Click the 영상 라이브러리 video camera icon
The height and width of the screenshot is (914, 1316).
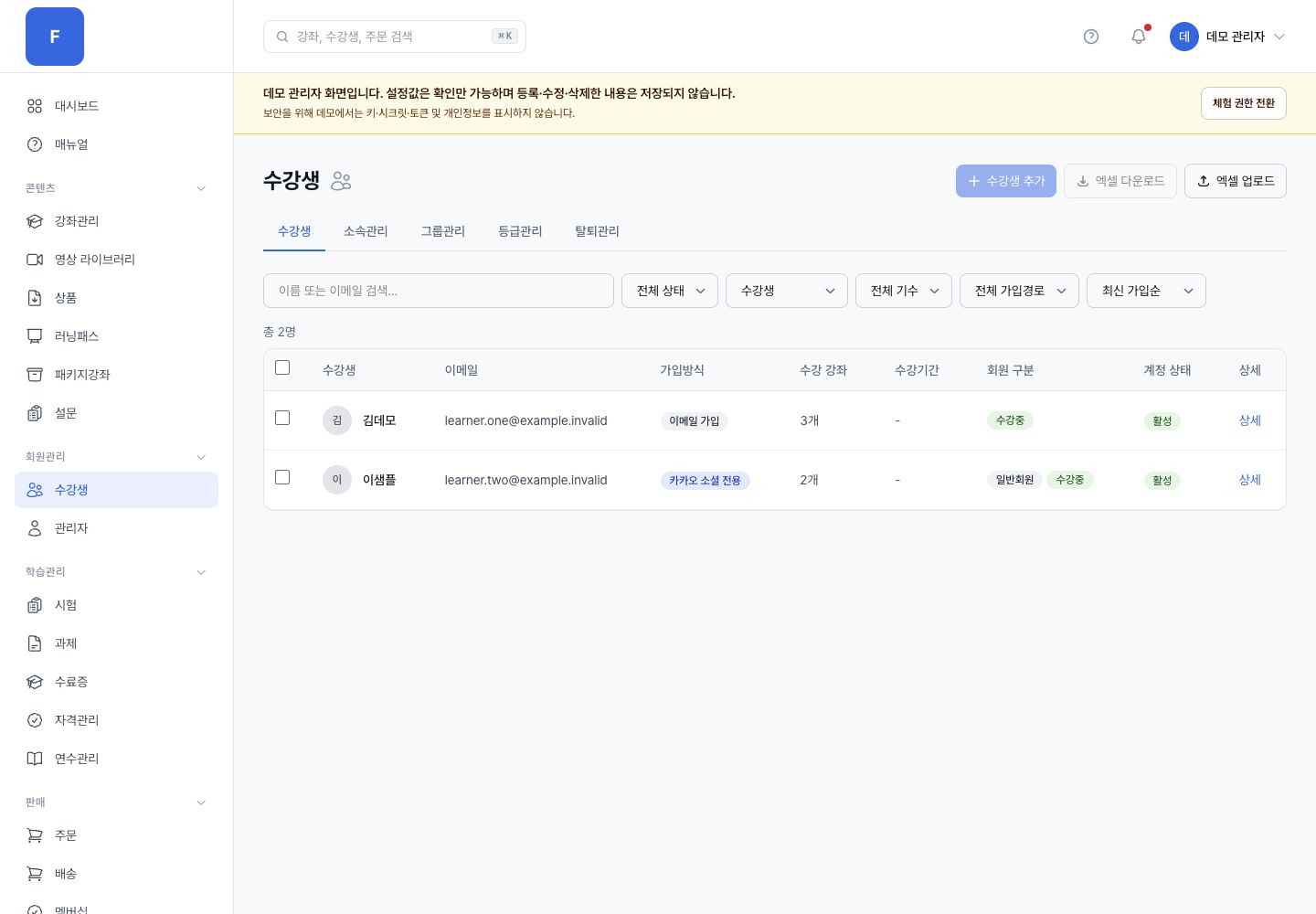(x=35, y=260)
